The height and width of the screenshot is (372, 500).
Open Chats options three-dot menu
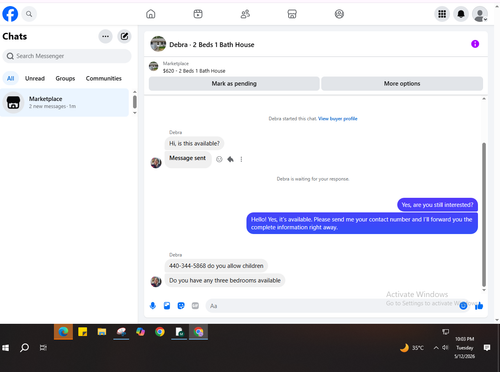(105, 36)
